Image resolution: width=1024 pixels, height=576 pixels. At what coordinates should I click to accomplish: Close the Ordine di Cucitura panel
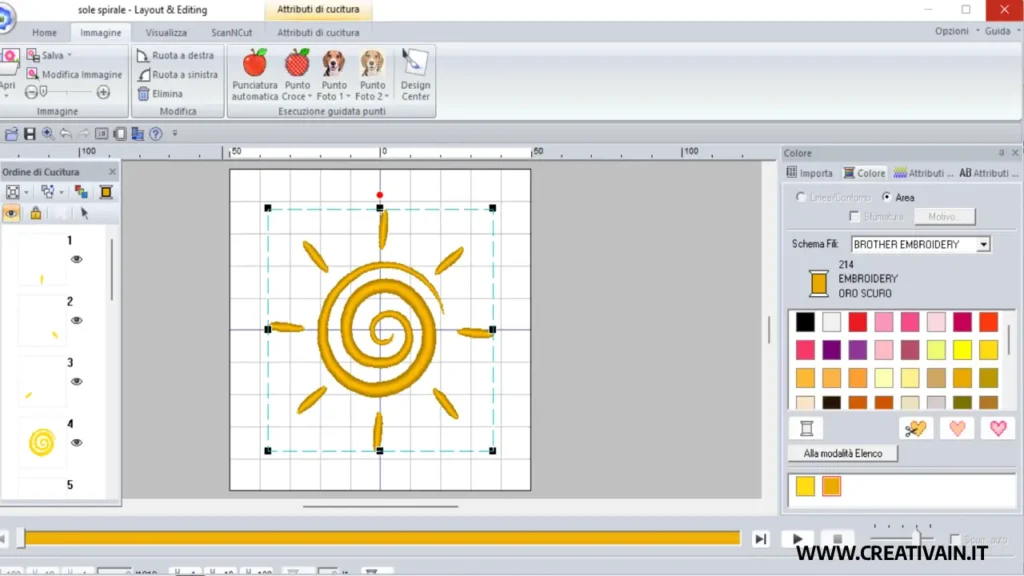coord(112,172)
